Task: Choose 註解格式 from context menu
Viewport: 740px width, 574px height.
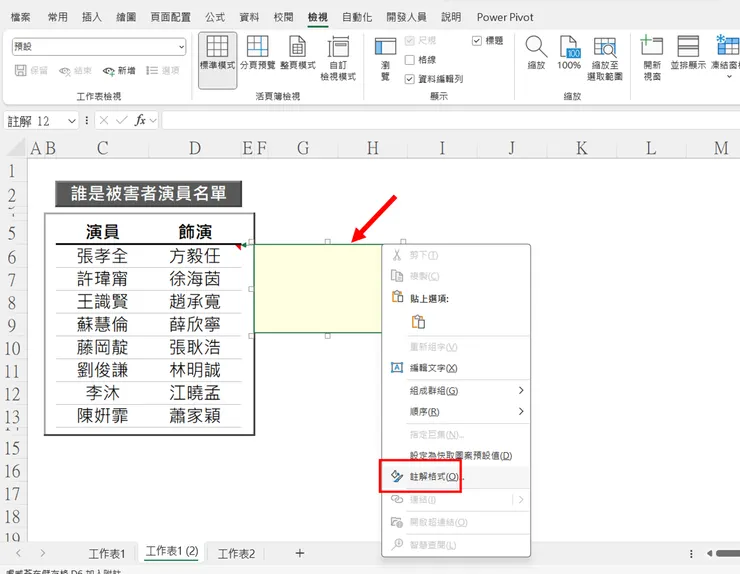Action: tap(456, 477)
